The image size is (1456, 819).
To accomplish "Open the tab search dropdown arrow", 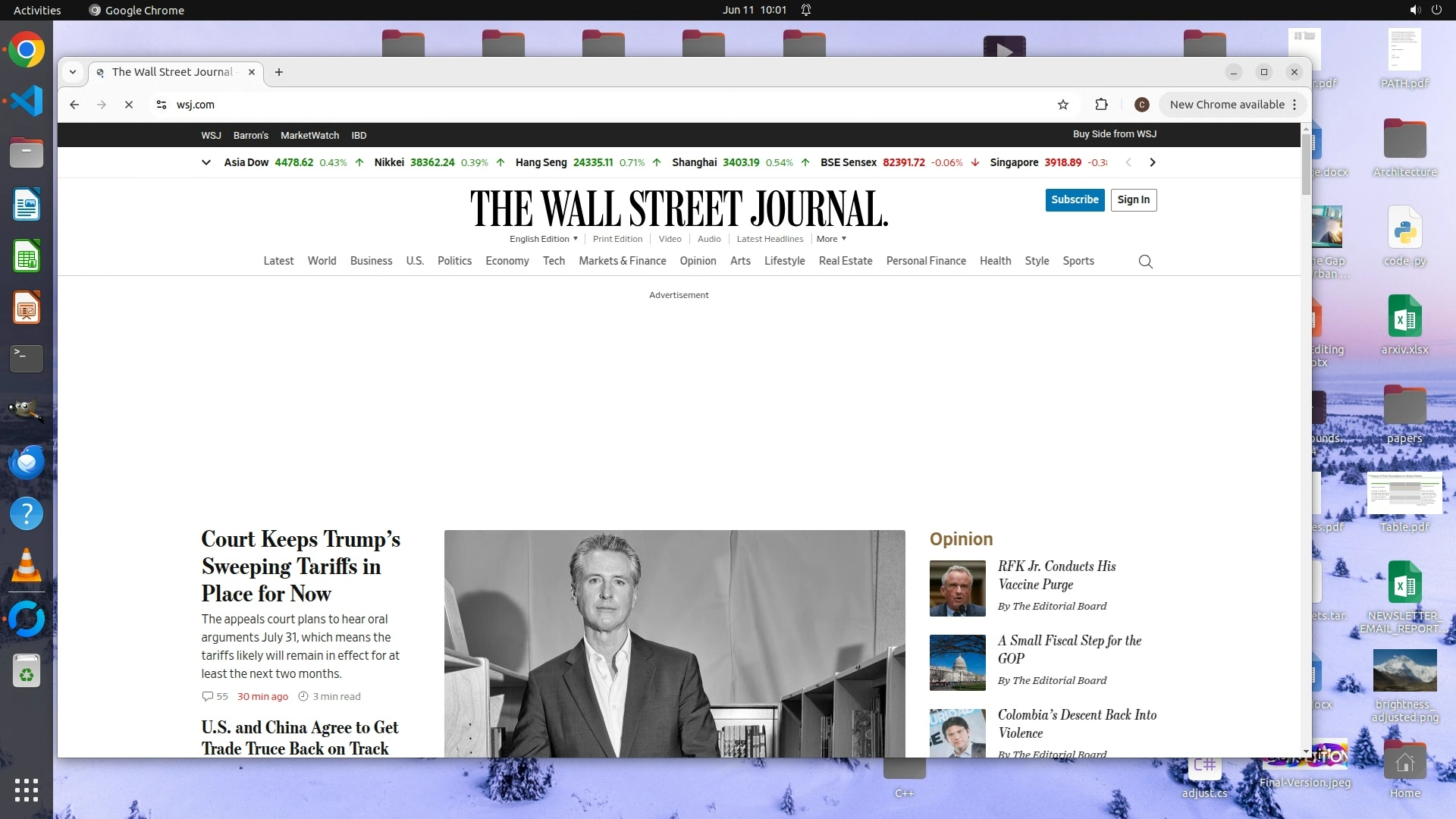I will 73,72.
